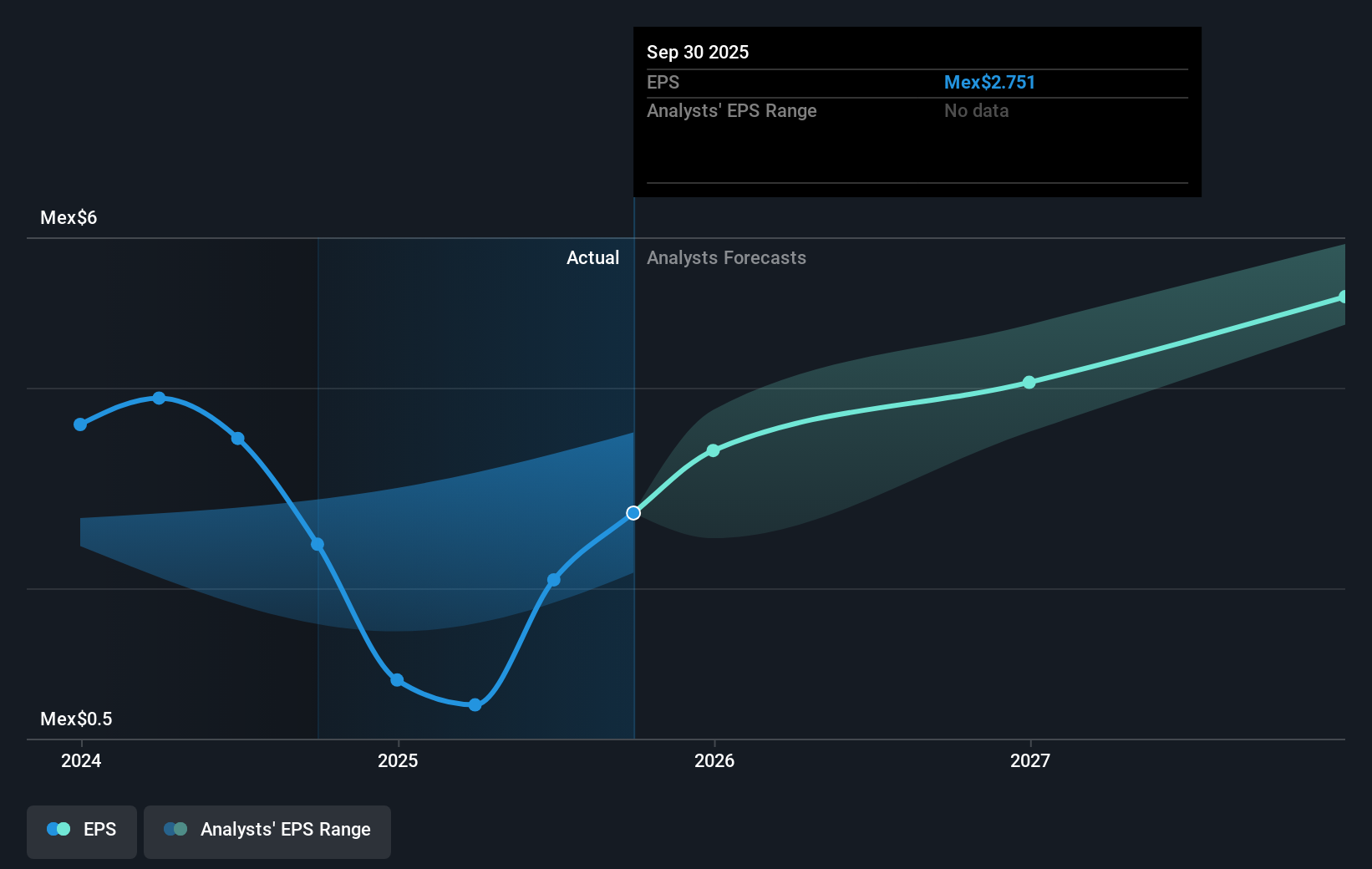Switch to the Analysts Forecasts section

[726, 258]
